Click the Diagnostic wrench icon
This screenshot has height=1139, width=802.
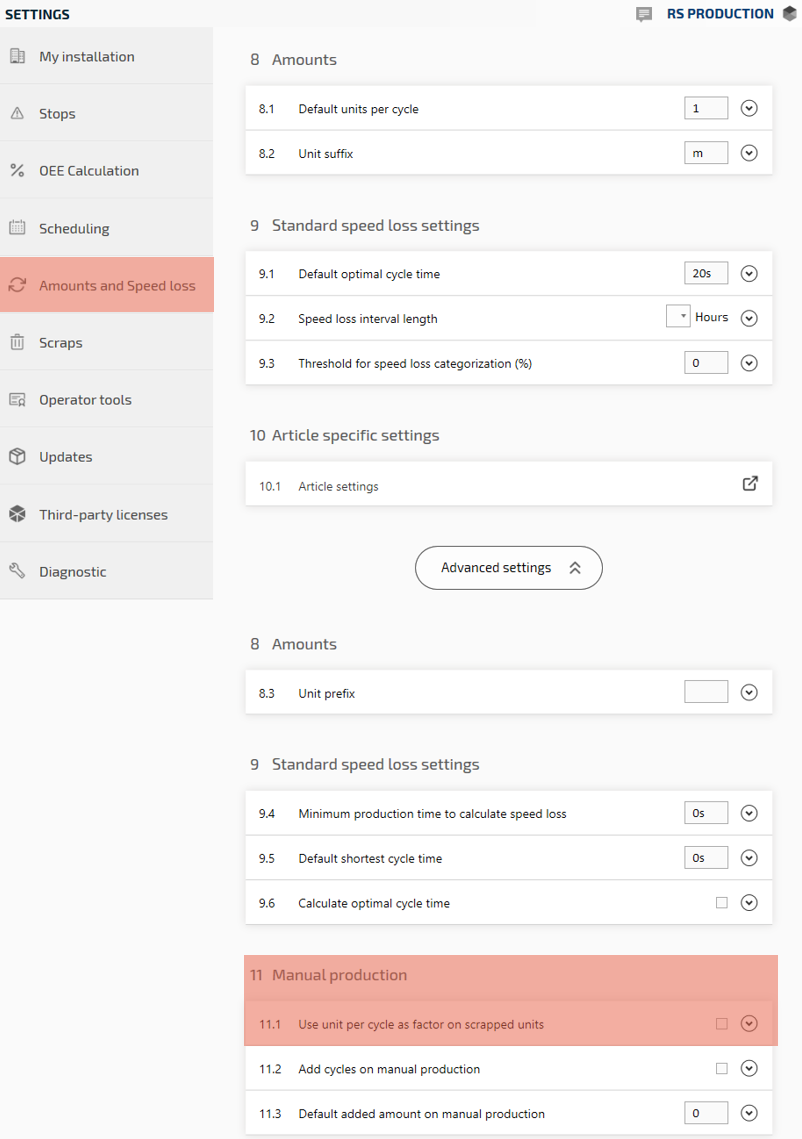(17, 571)
